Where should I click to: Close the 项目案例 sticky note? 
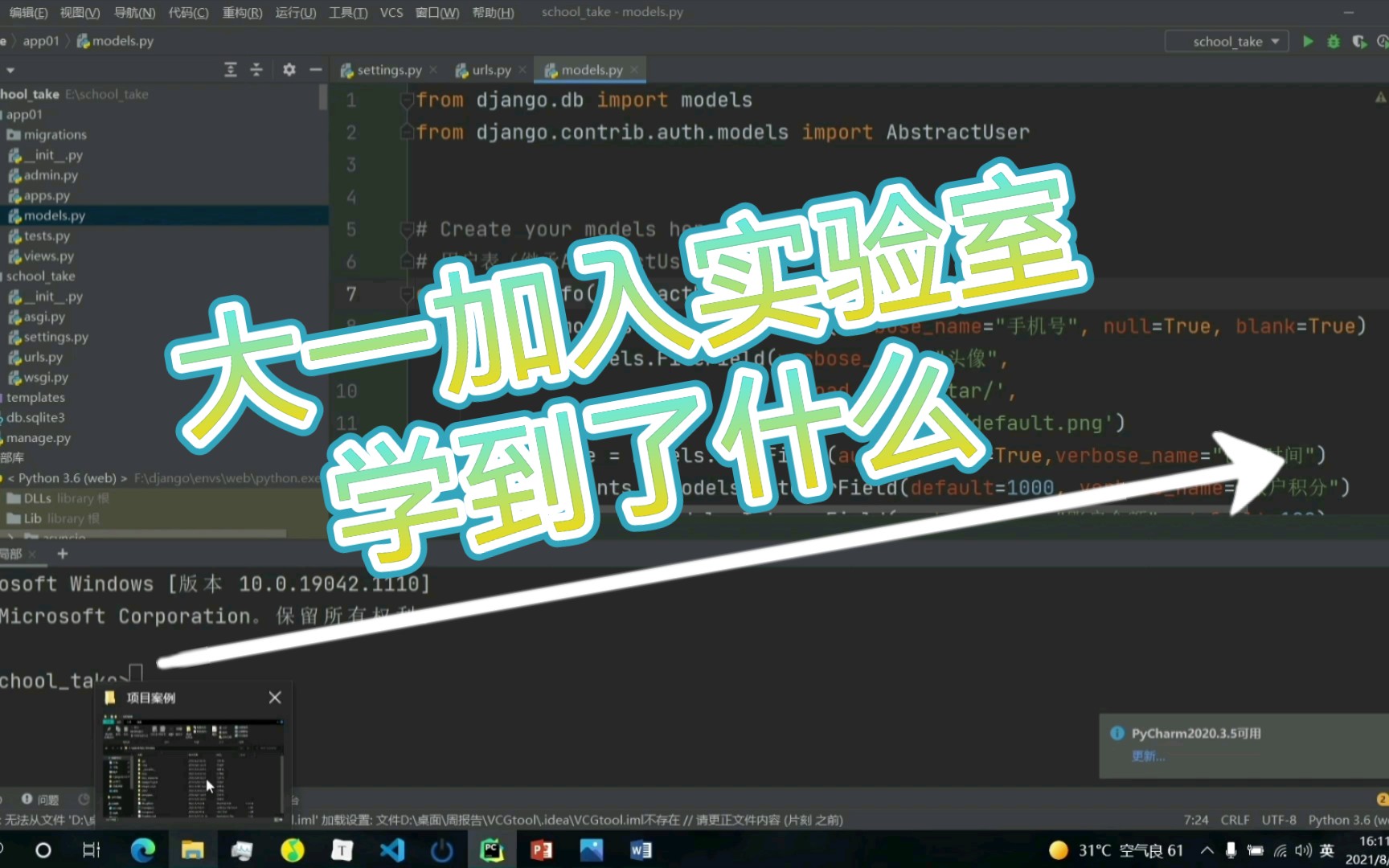pyautogui.click(x=274, y=697)
